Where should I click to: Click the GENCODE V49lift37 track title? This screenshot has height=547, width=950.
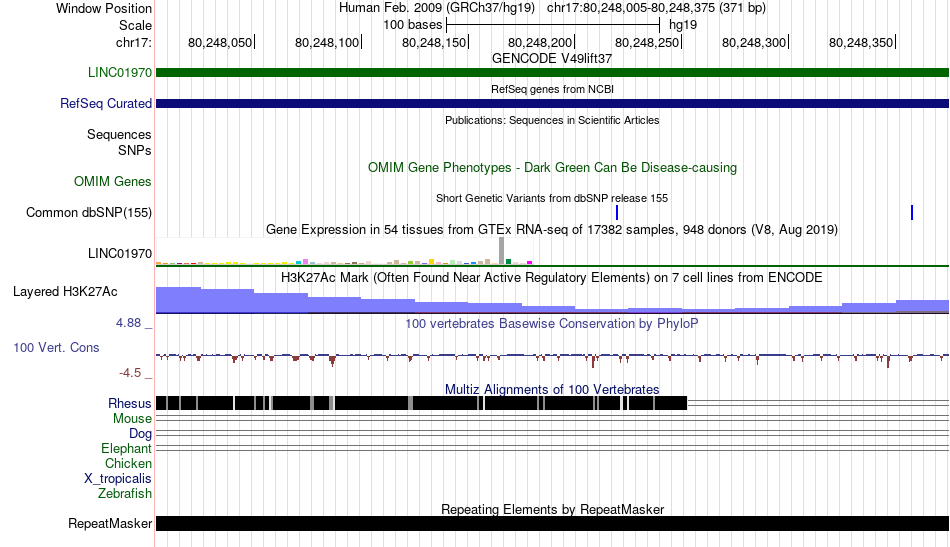(x=551, y=58)
